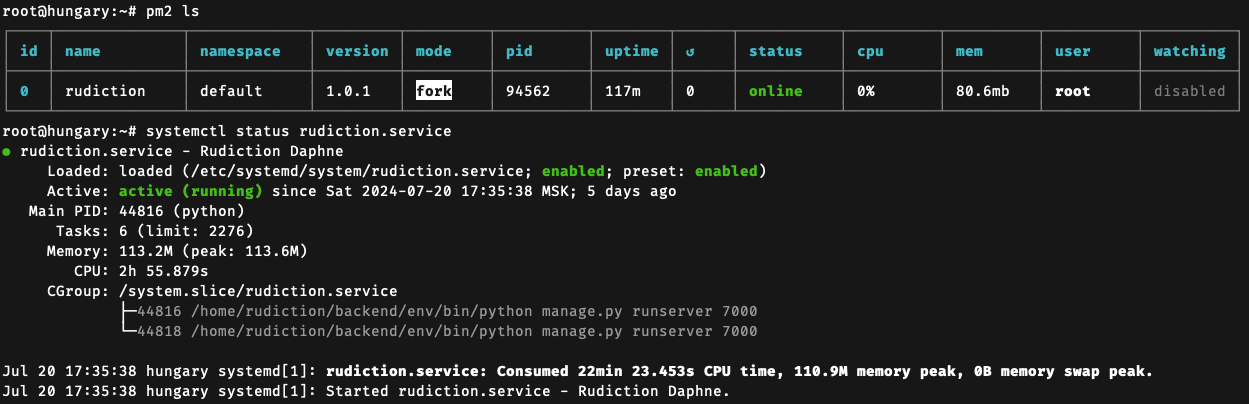Click the tree branch symbol beside PID 44816
Image resolution: width=1249 pixels, height=404 pixels.
click(128, 311)
